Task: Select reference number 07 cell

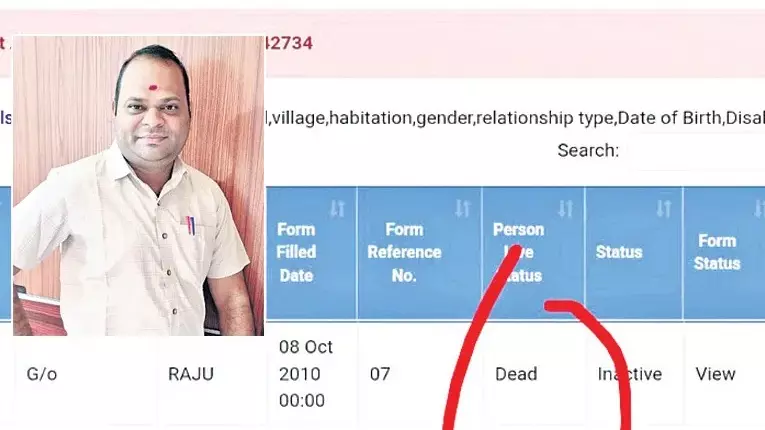Action: click(380, 374)
